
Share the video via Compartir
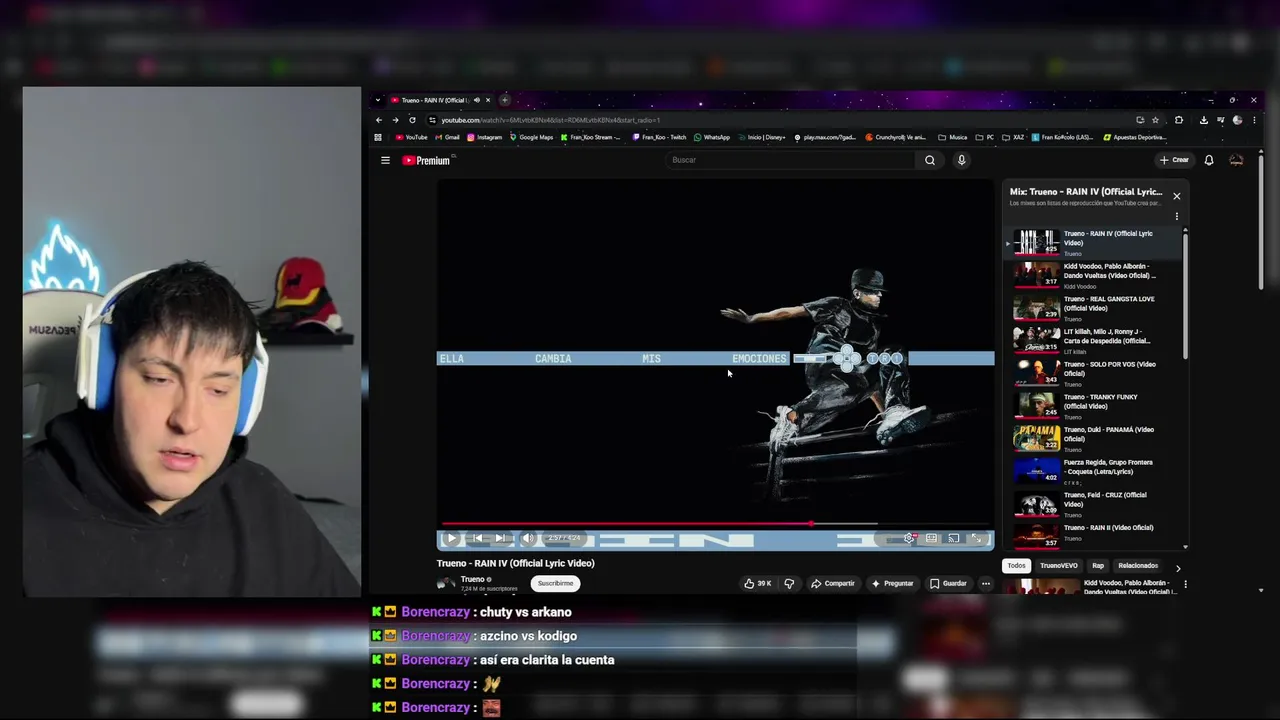(x=833, y=583)
